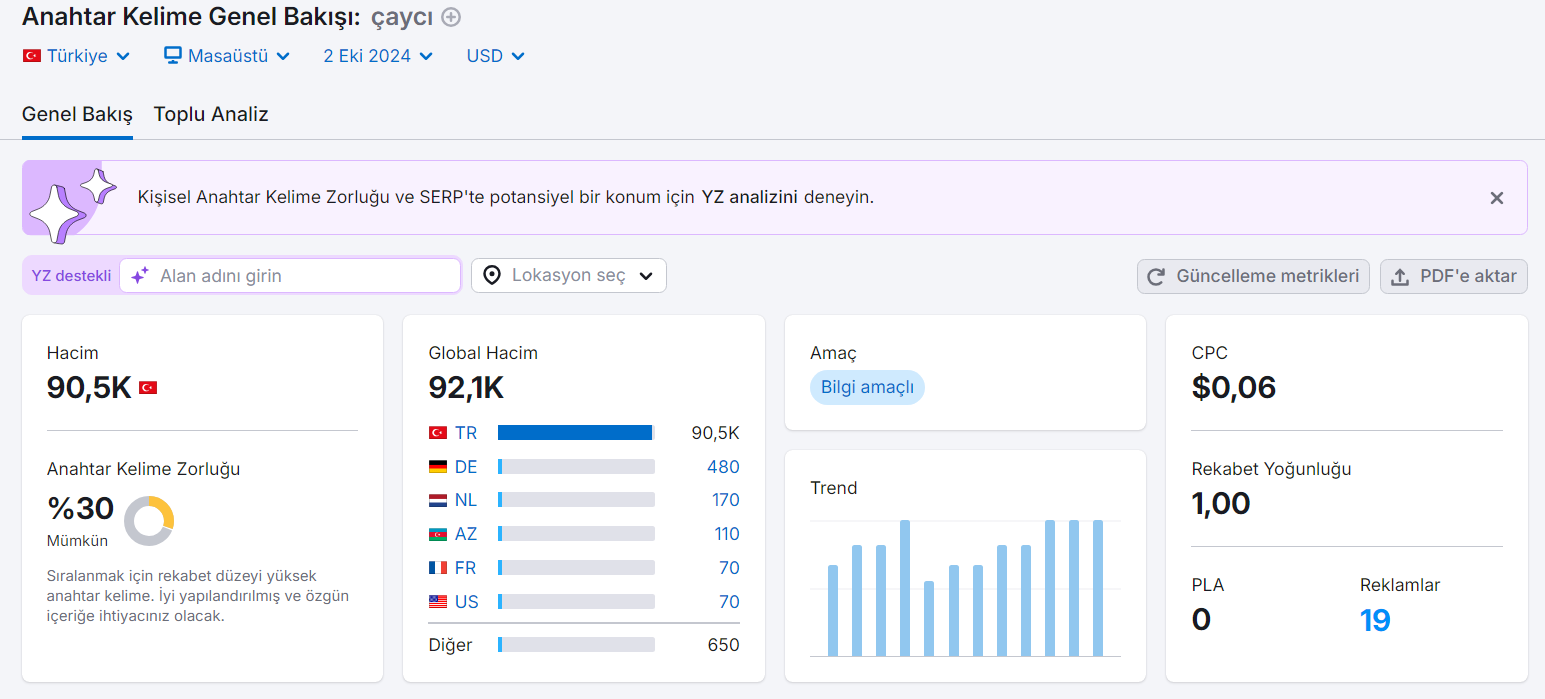The width and height of the screenshot is (1545, 699).
Task: Click the desktop monitor icon beside Masaüstü
Action: [x=173, y=55]
